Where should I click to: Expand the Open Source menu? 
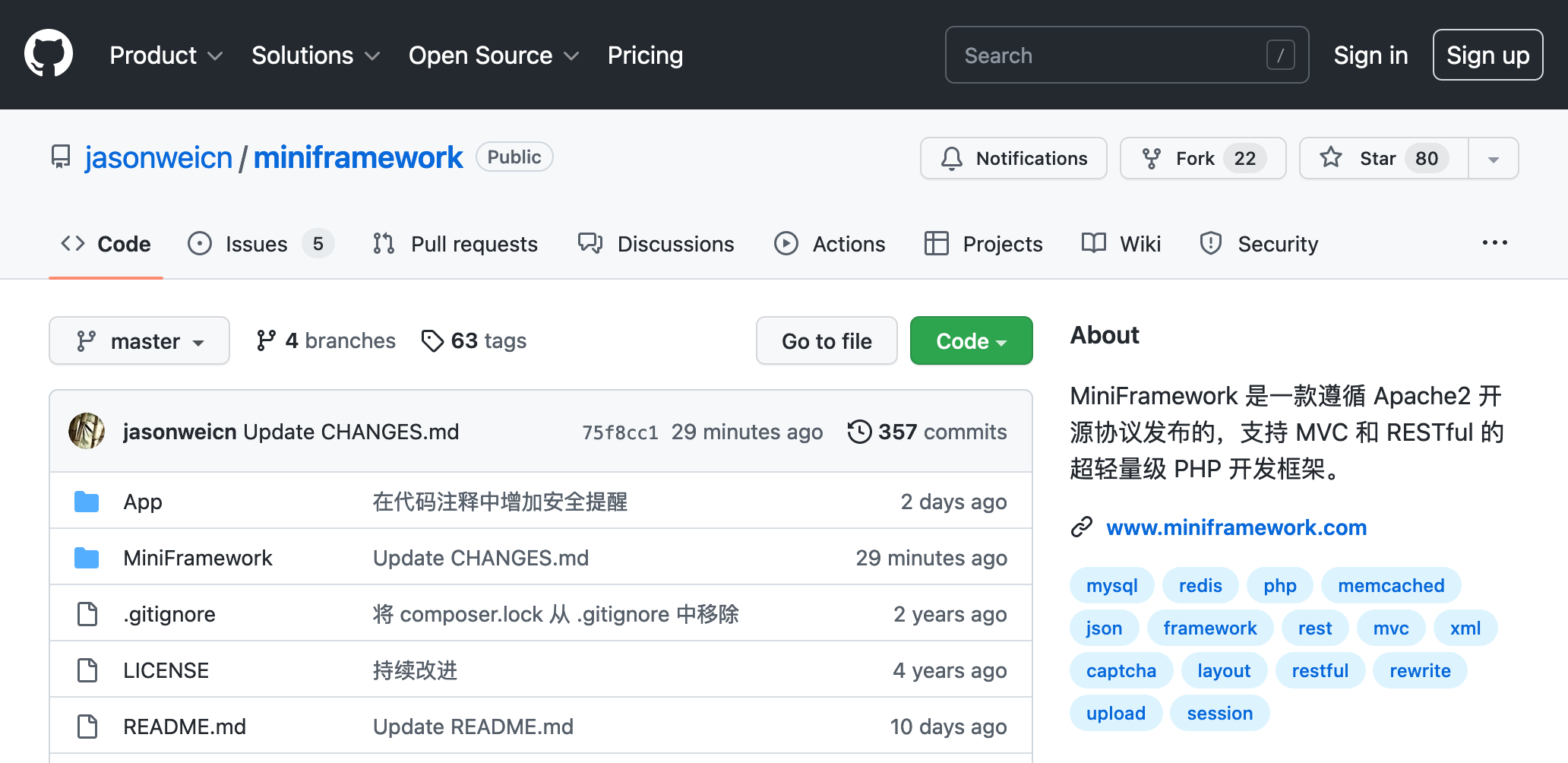[x=494, y=55]
